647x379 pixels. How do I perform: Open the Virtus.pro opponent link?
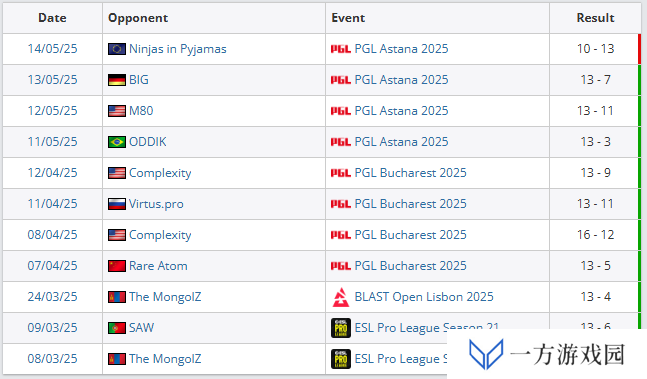[x=156, y=204]
